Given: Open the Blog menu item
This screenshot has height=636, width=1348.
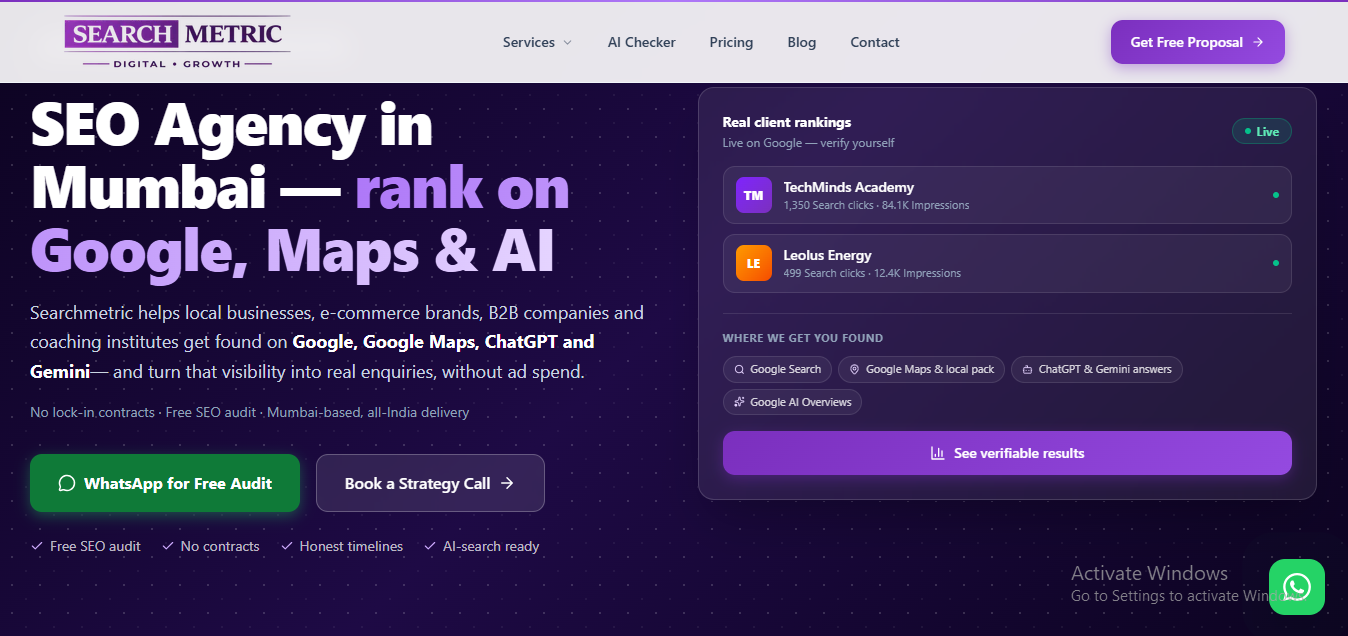Looking at the screenshot, I should [802, 42].
